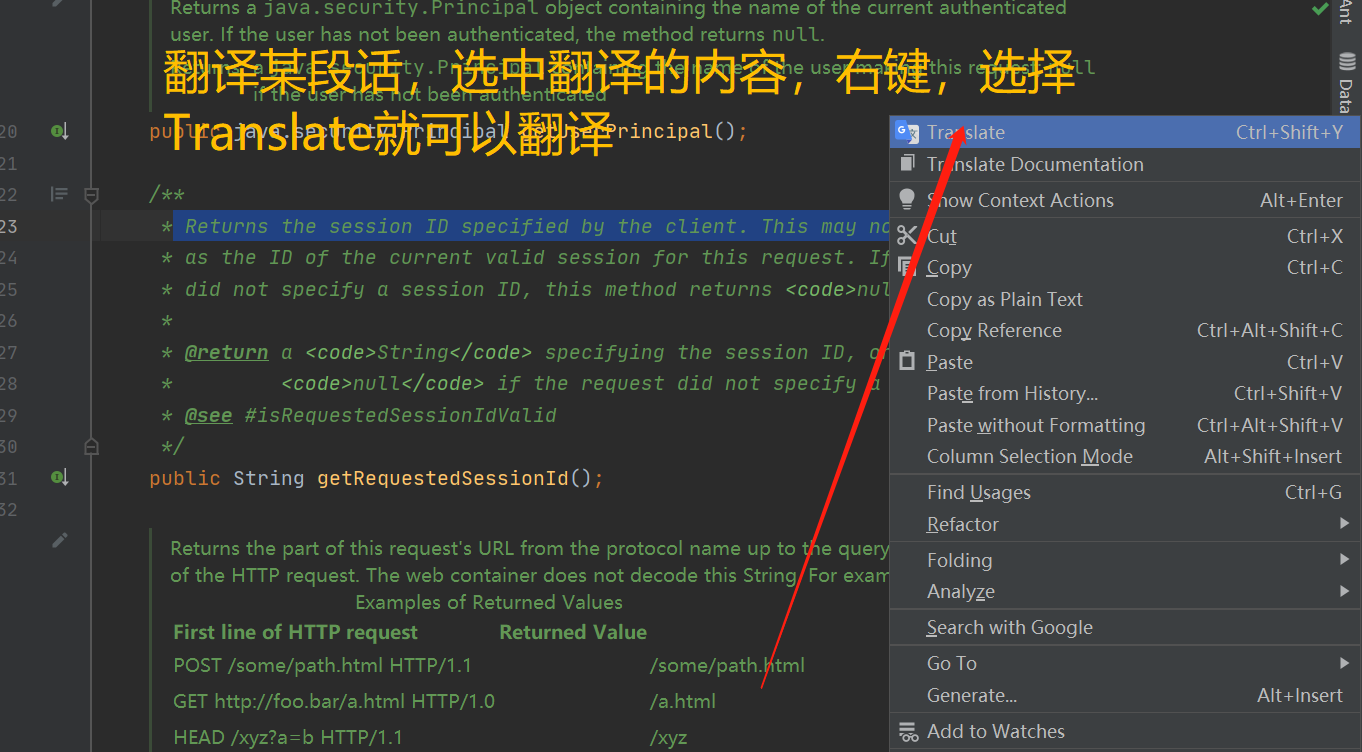Click the pencil edit icon in the left gutter
The image size is (1362, 752).
(x=58, y=540)
